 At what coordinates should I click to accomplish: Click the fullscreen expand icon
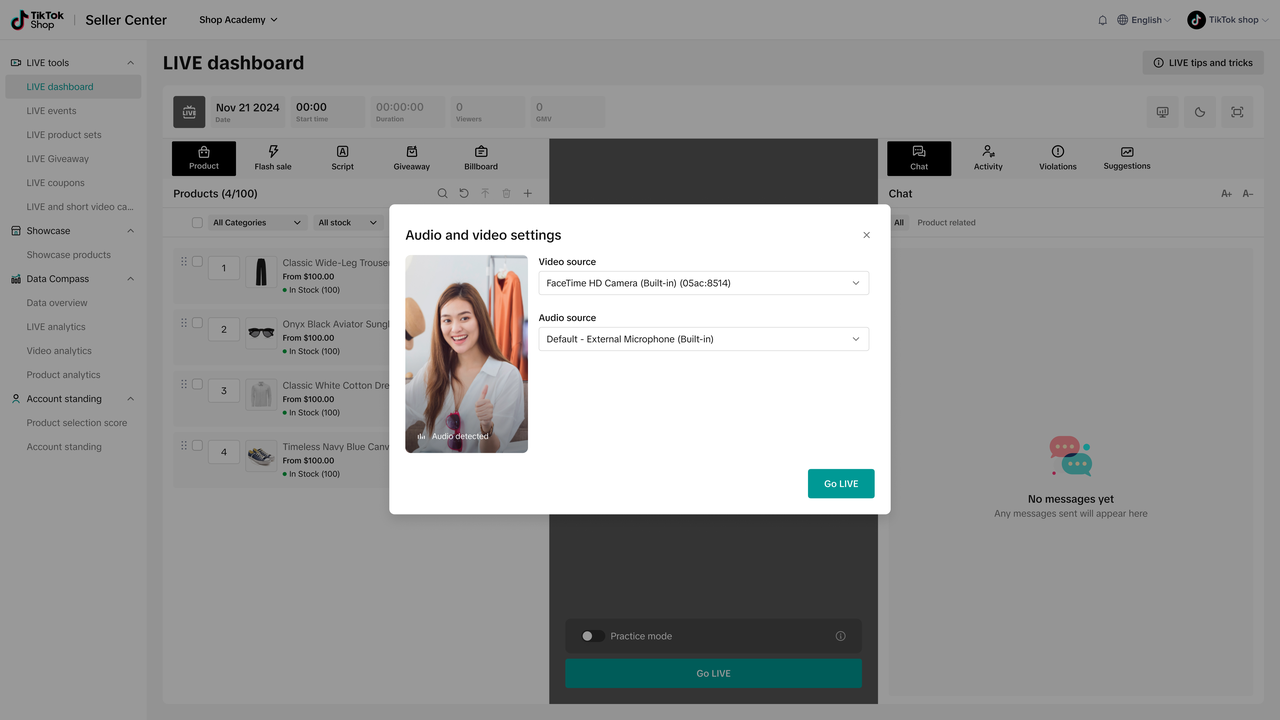pos(1237,112)
